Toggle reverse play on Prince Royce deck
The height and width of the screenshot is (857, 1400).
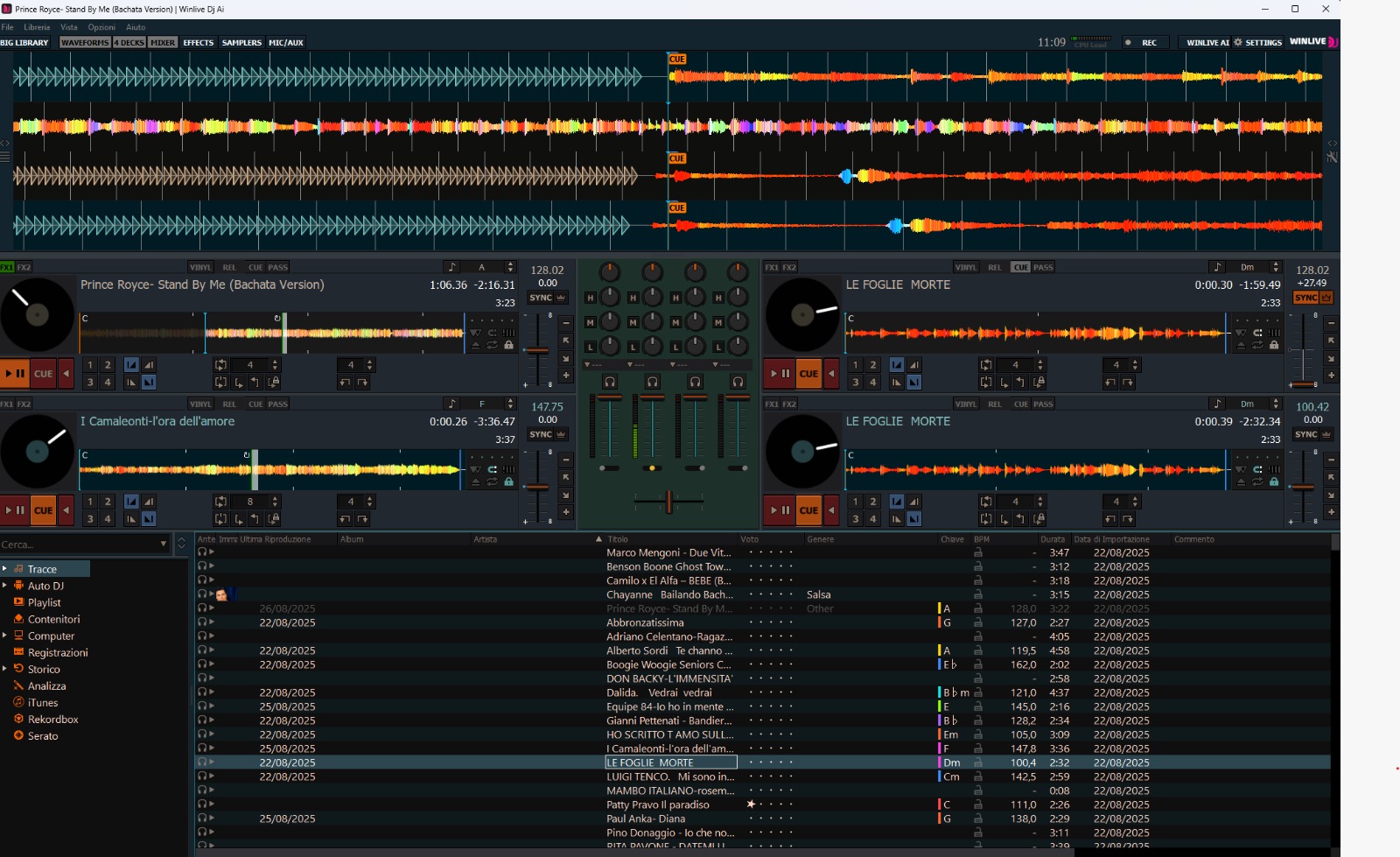[66, 374]
